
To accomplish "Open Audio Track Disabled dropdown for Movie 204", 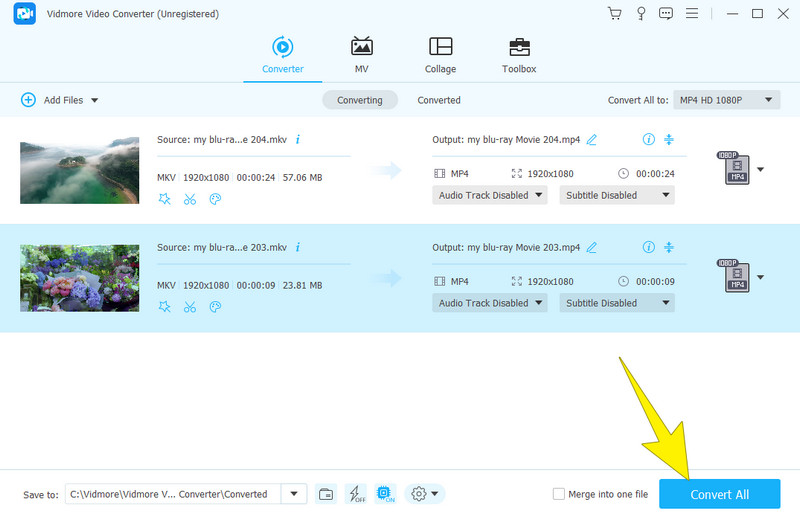I will 490,195.
